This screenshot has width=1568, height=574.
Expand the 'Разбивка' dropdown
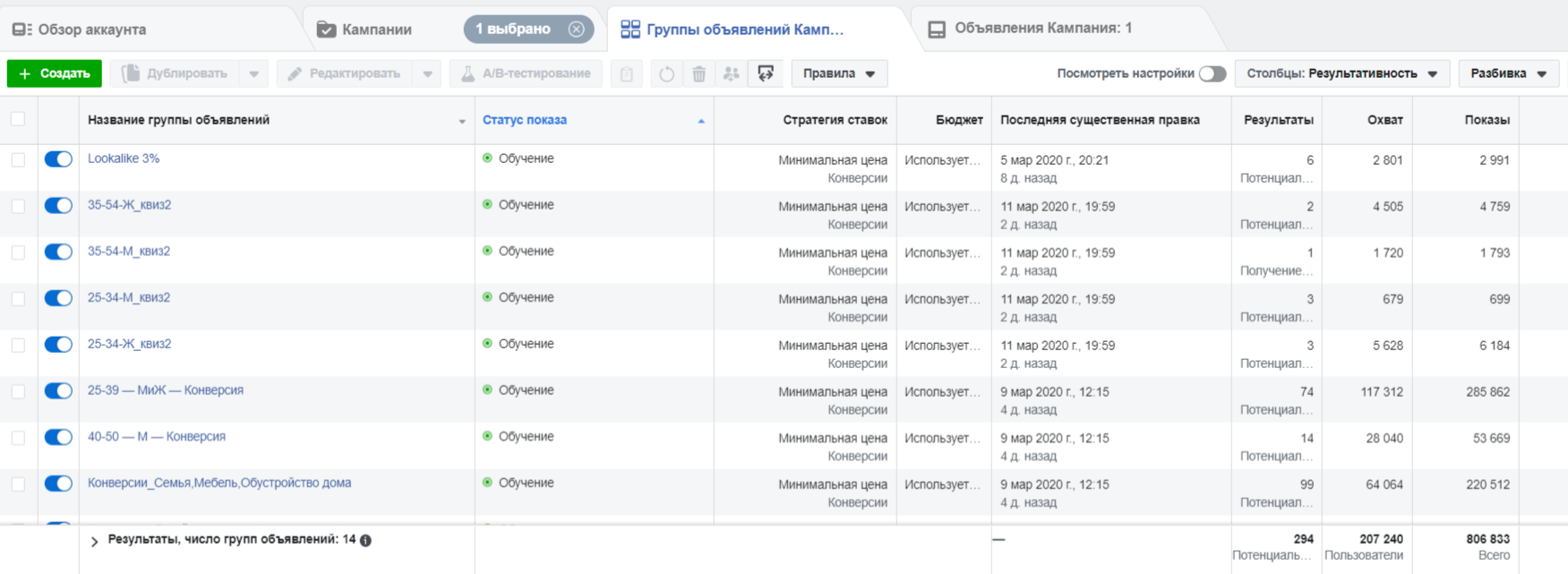1508,74
